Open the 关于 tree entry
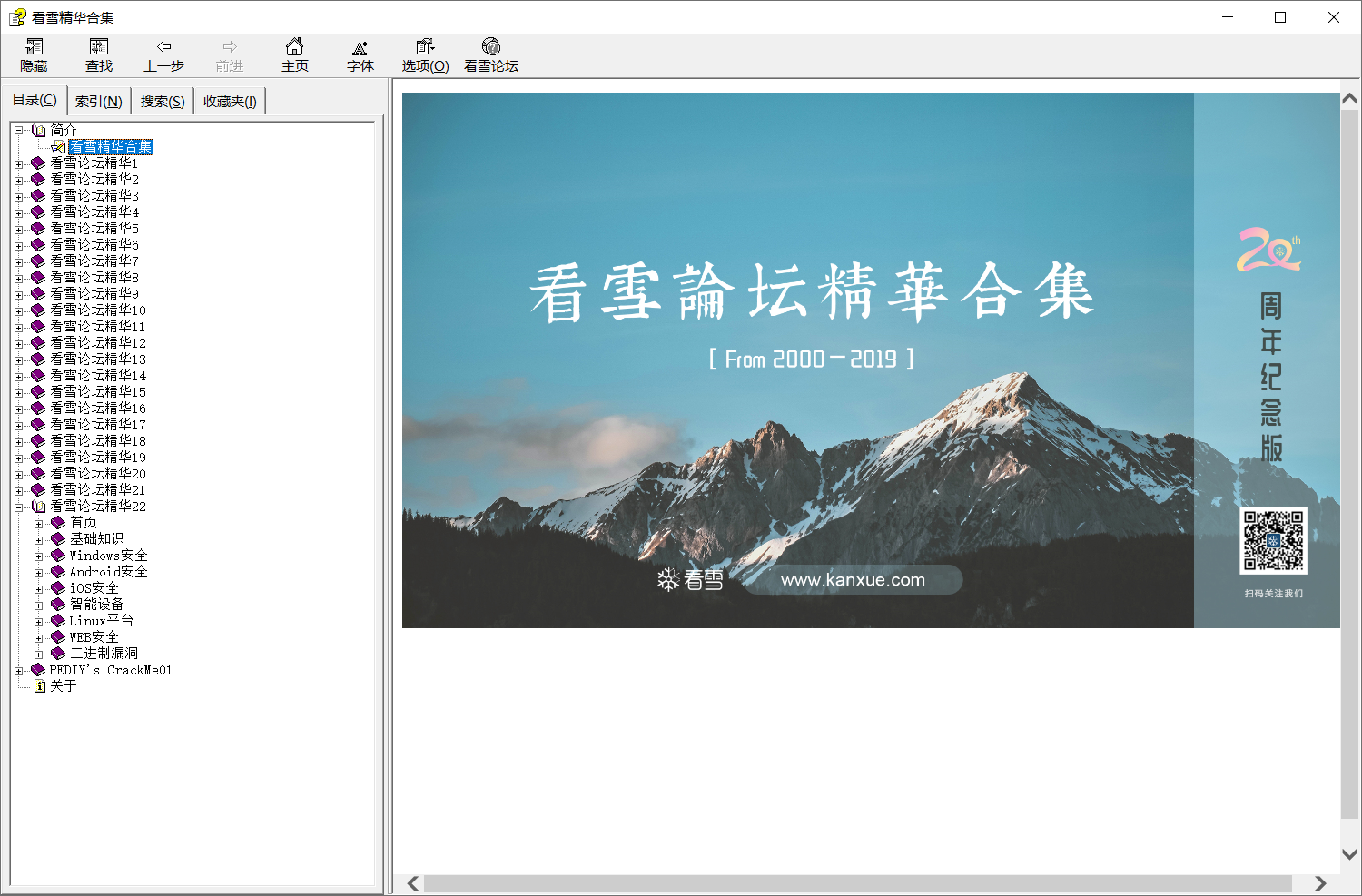The width and height of the screenshot is (1362, 896). click(64, 686)
